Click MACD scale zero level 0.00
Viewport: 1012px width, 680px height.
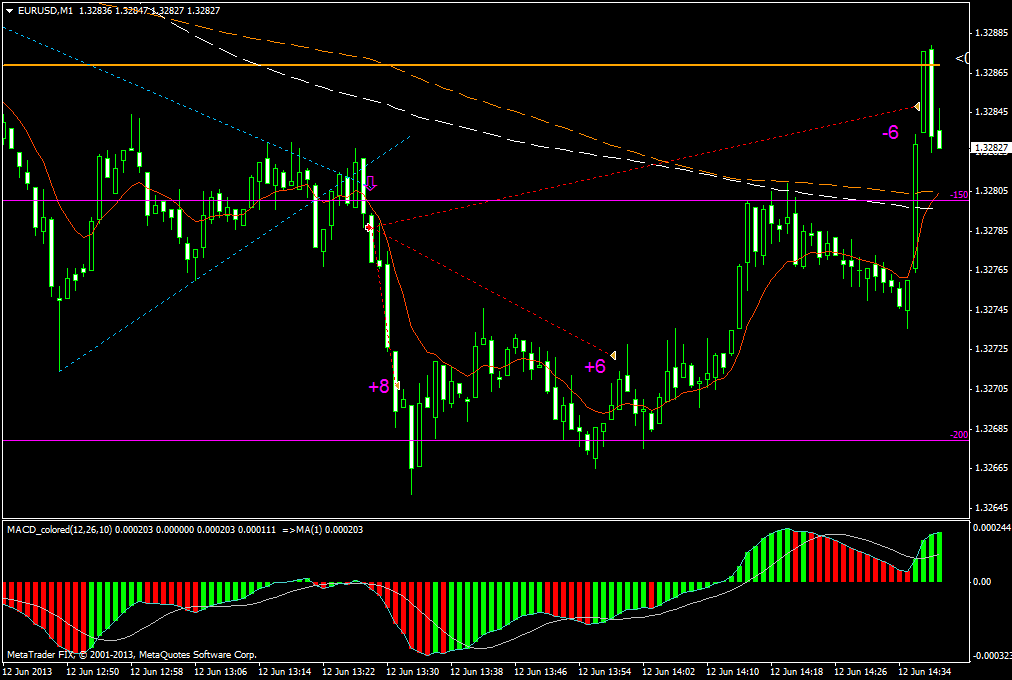pos(982,581)
